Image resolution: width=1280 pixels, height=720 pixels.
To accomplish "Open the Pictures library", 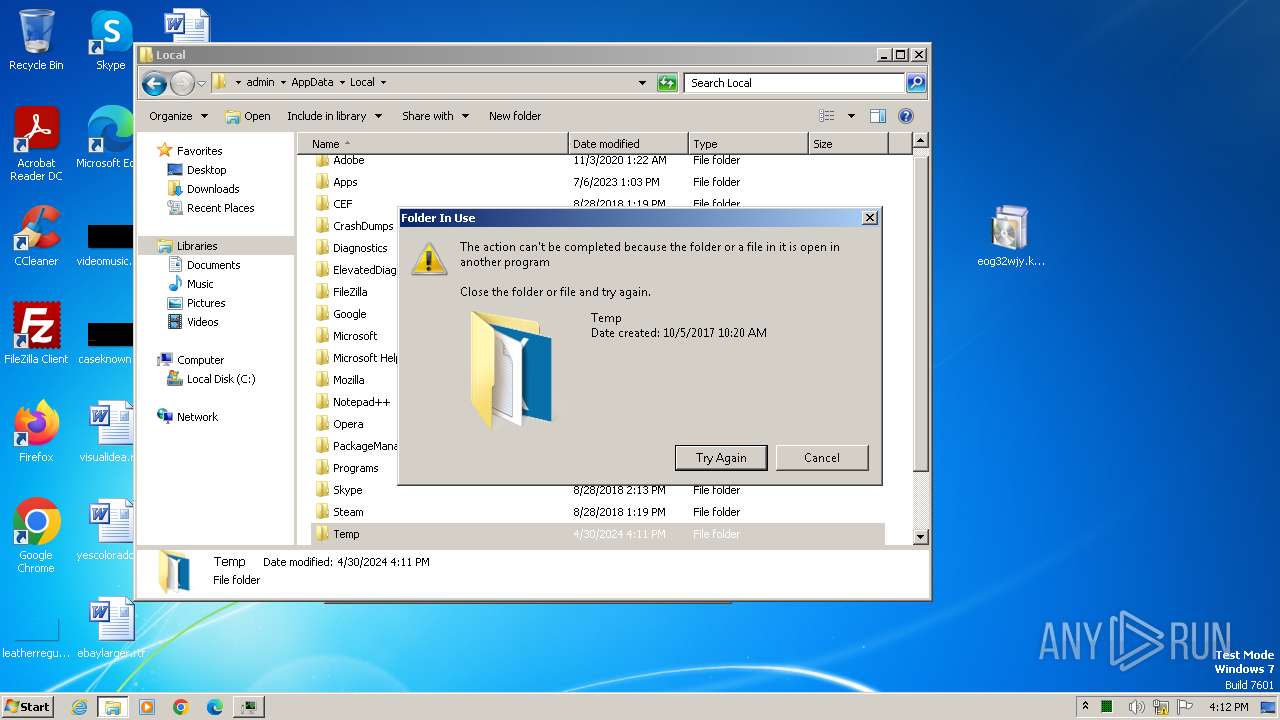I will pyautogui.click(x=206, y=303).
